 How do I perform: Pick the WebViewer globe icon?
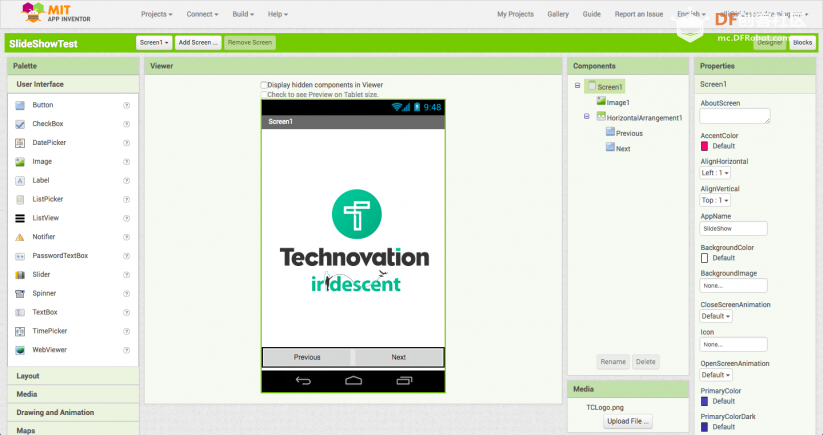20,350
